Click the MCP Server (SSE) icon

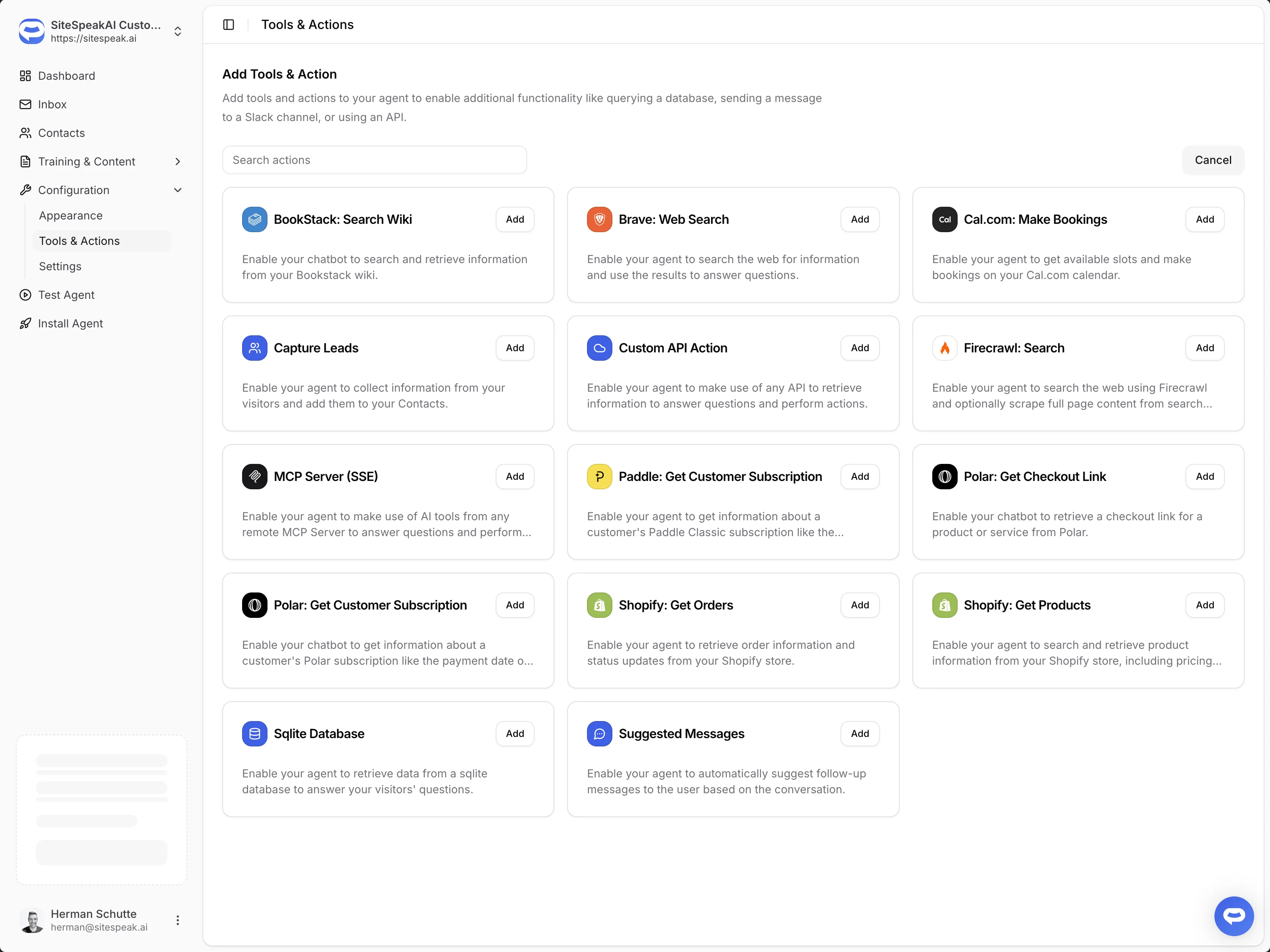(254, 476)
